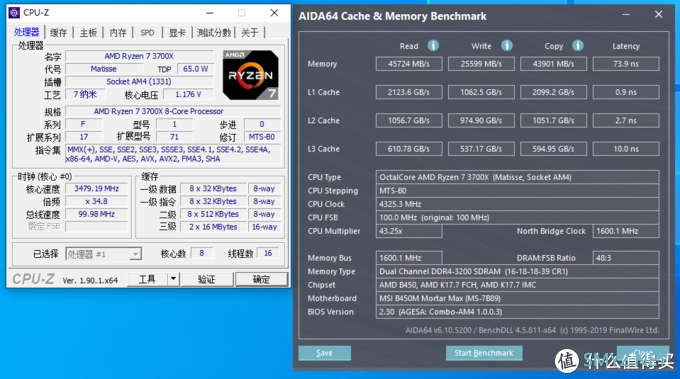Click the Write info icon in AIDA64
The image size is (680, 379).
(x=507, y=45)
